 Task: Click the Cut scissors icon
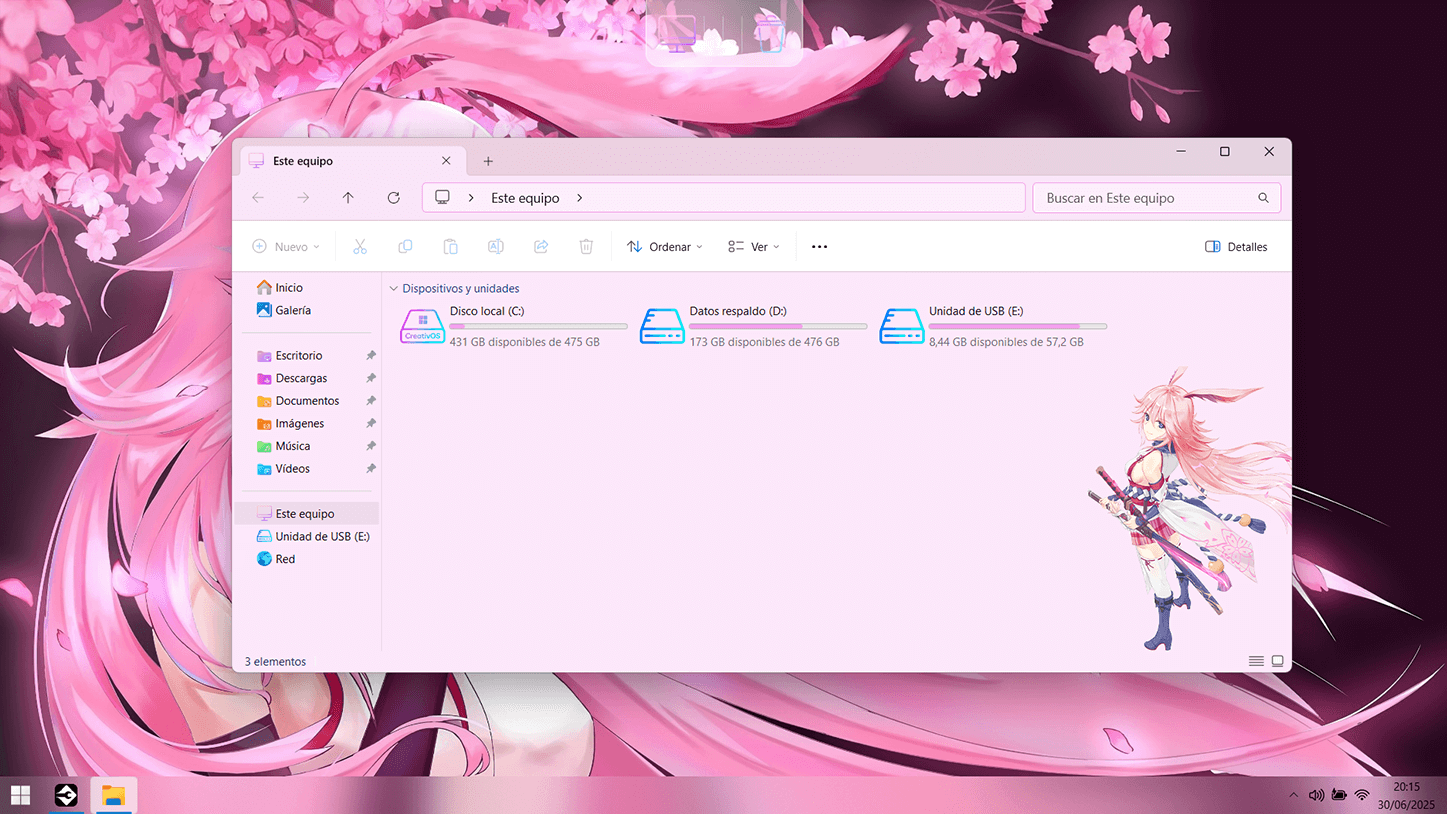point(360,247)
